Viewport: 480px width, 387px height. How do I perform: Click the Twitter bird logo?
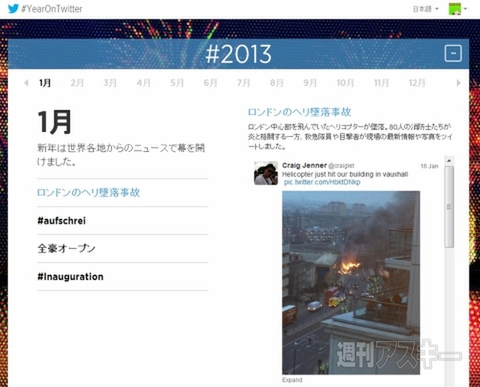[13, 8]
